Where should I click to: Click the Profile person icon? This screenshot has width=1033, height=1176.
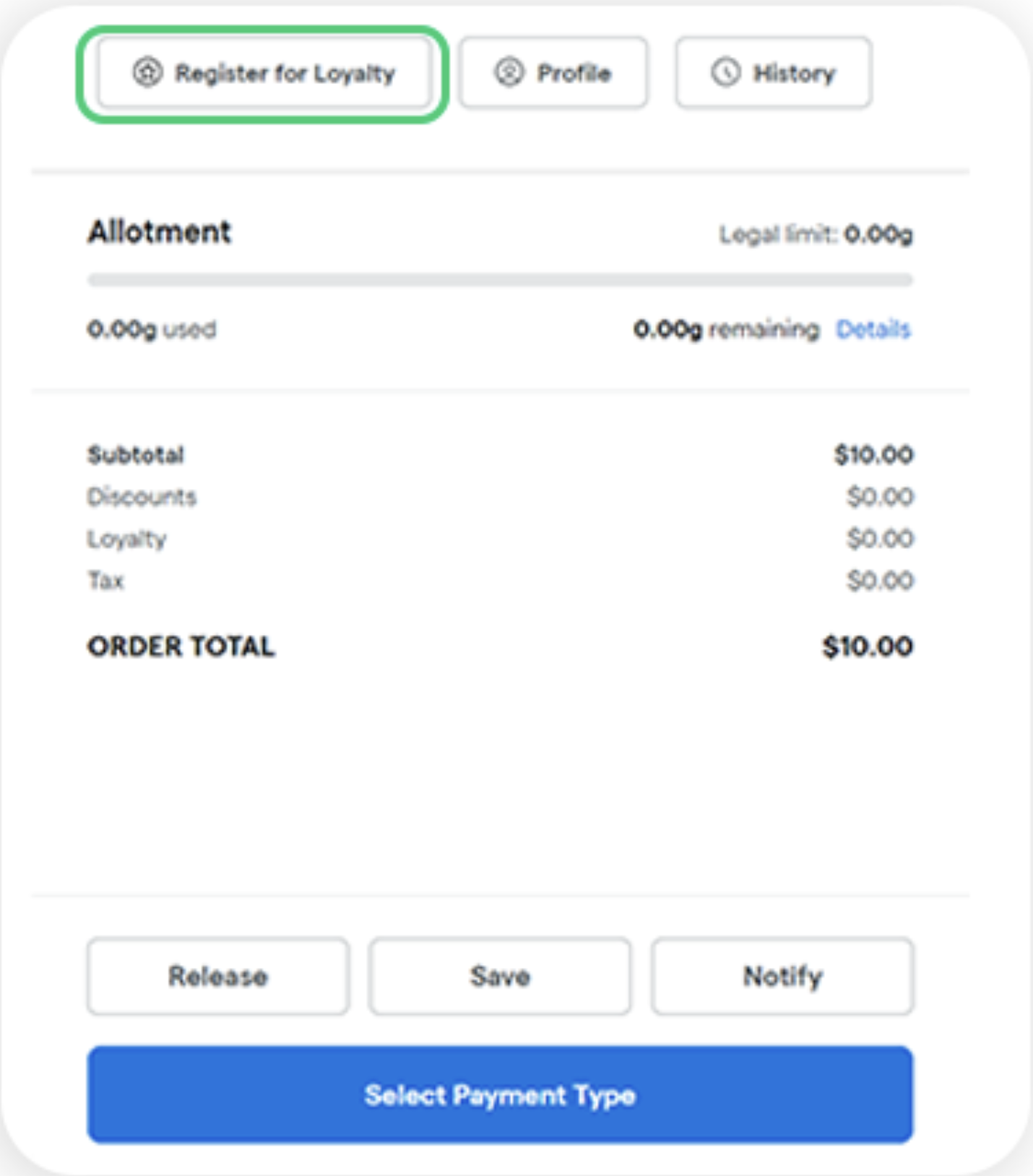coord(509,73)
